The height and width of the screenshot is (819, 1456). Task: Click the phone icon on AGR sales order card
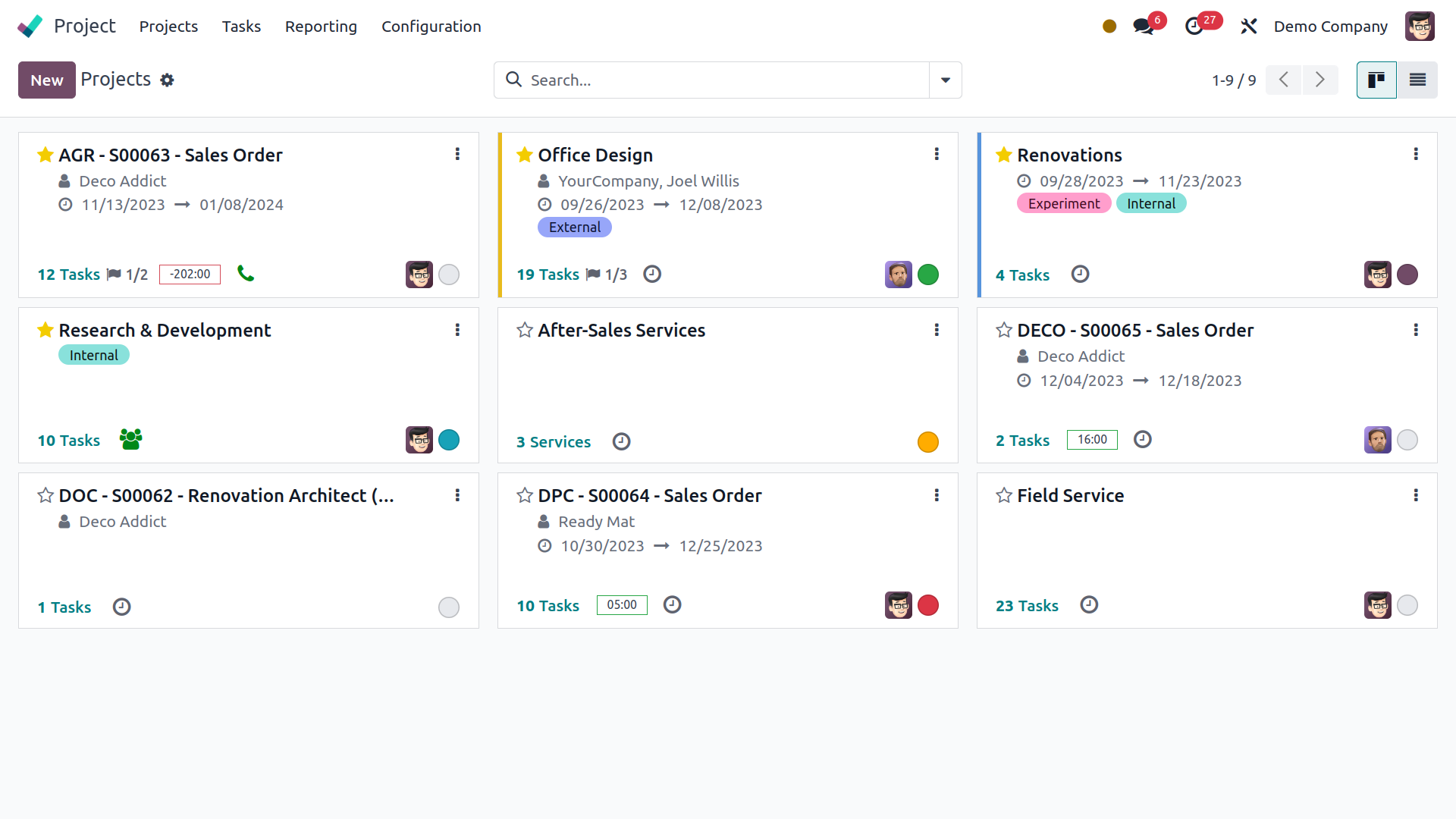tap(246, 274)
